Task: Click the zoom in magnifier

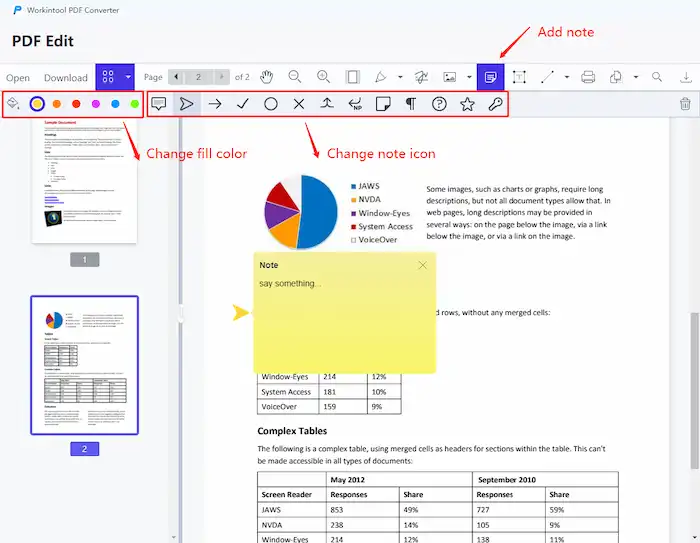Action: tap(323, 77)
